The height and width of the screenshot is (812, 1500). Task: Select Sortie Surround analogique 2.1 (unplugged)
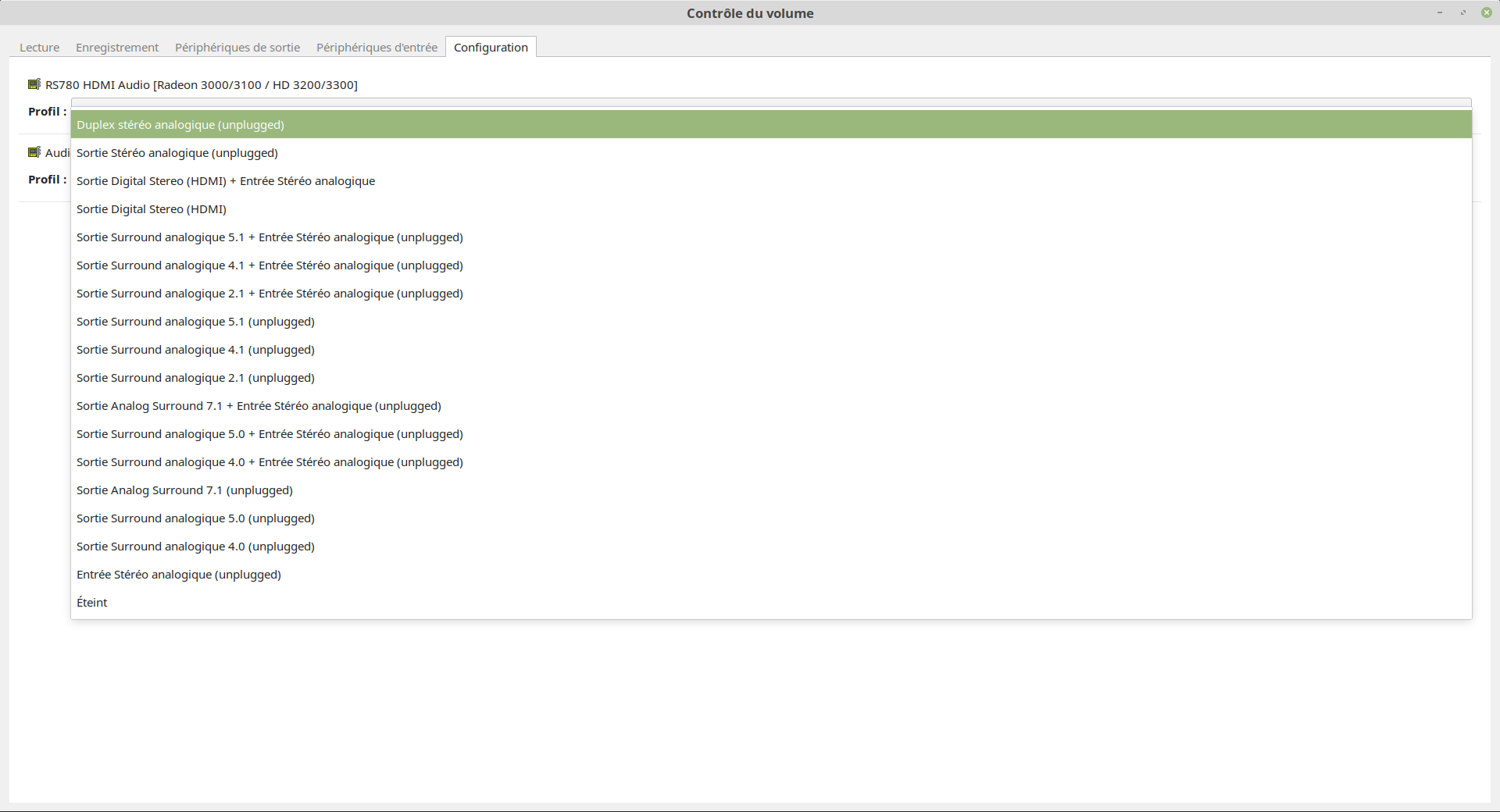[x=195, y=378]
